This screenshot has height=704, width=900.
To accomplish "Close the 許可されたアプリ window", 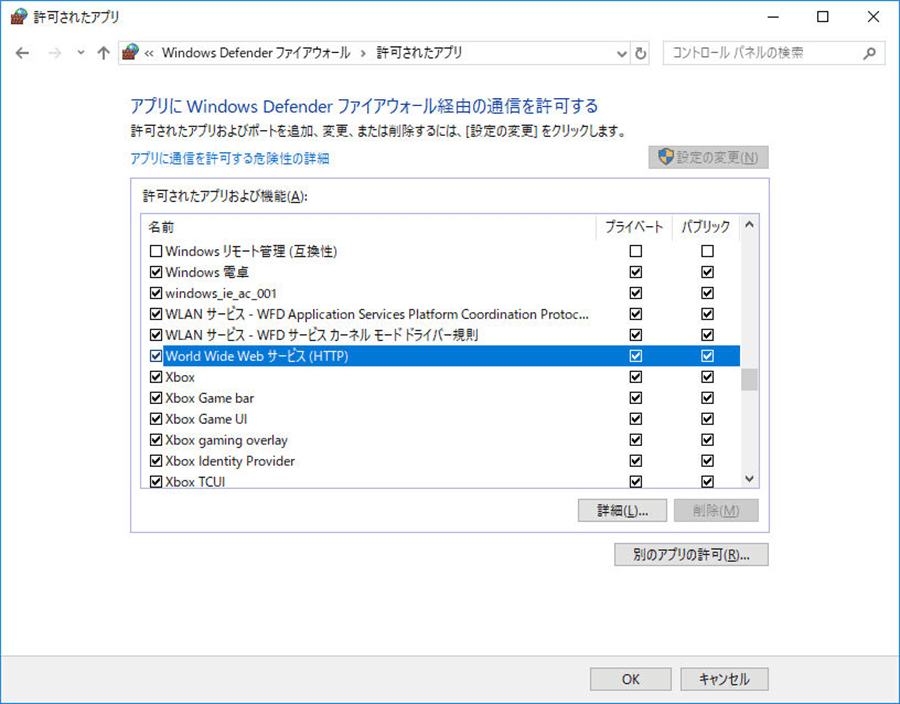I will [873, 17].
